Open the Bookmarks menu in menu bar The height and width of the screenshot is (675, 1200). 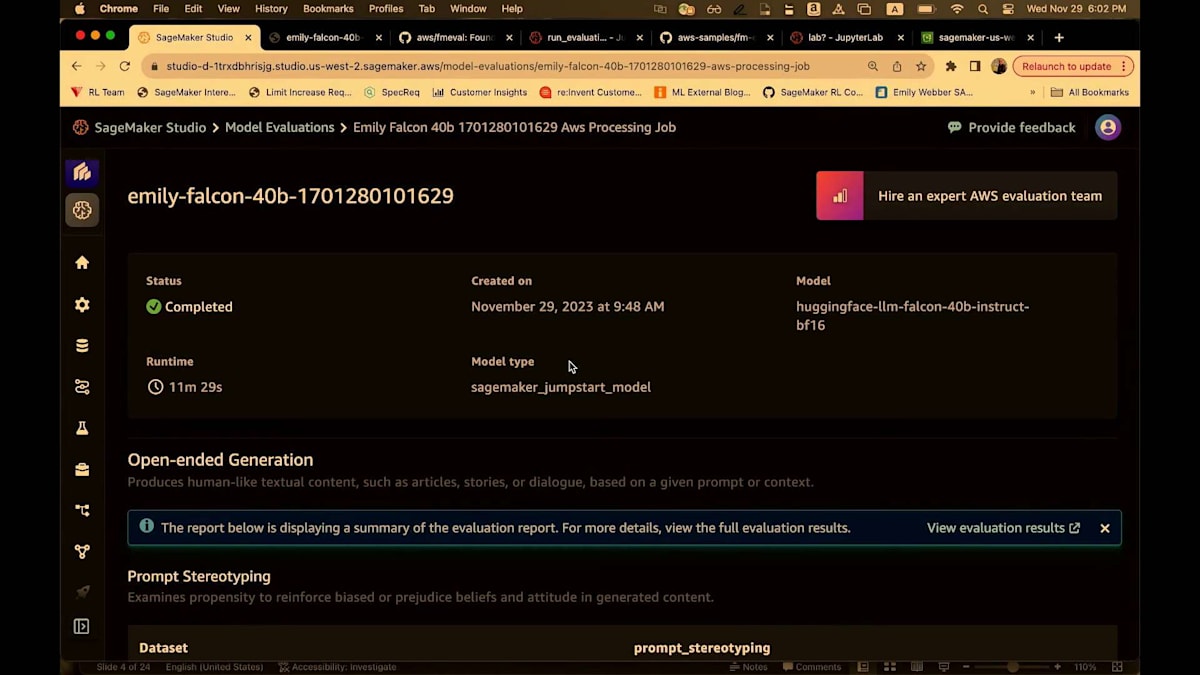click(x=328, y=9)
